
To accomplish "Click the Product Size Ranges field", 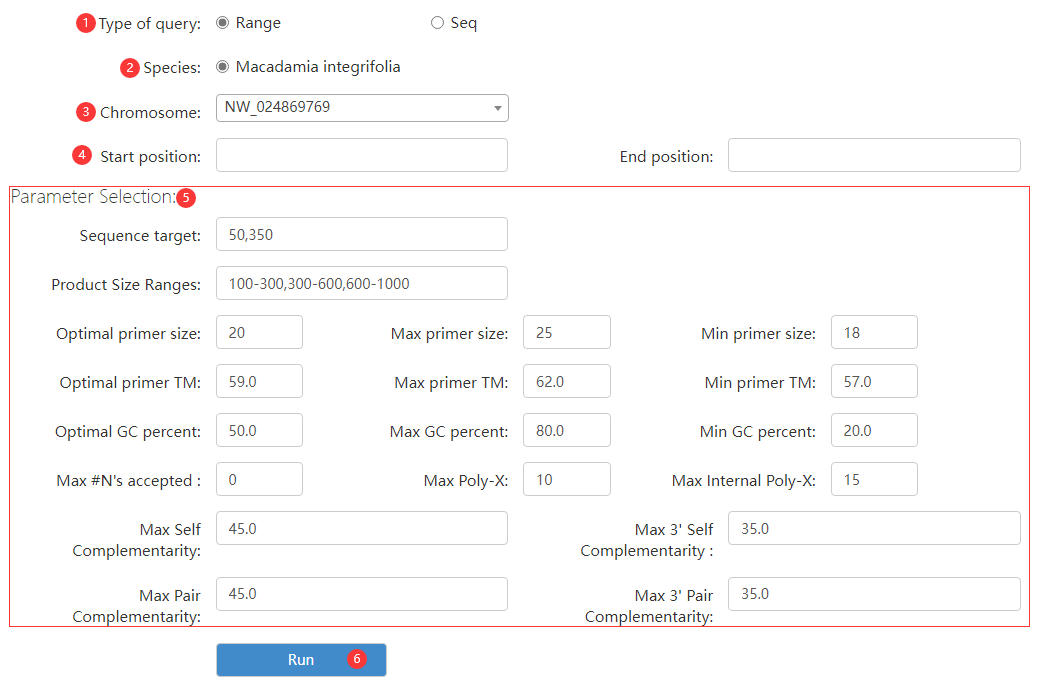I will (362, 283).
